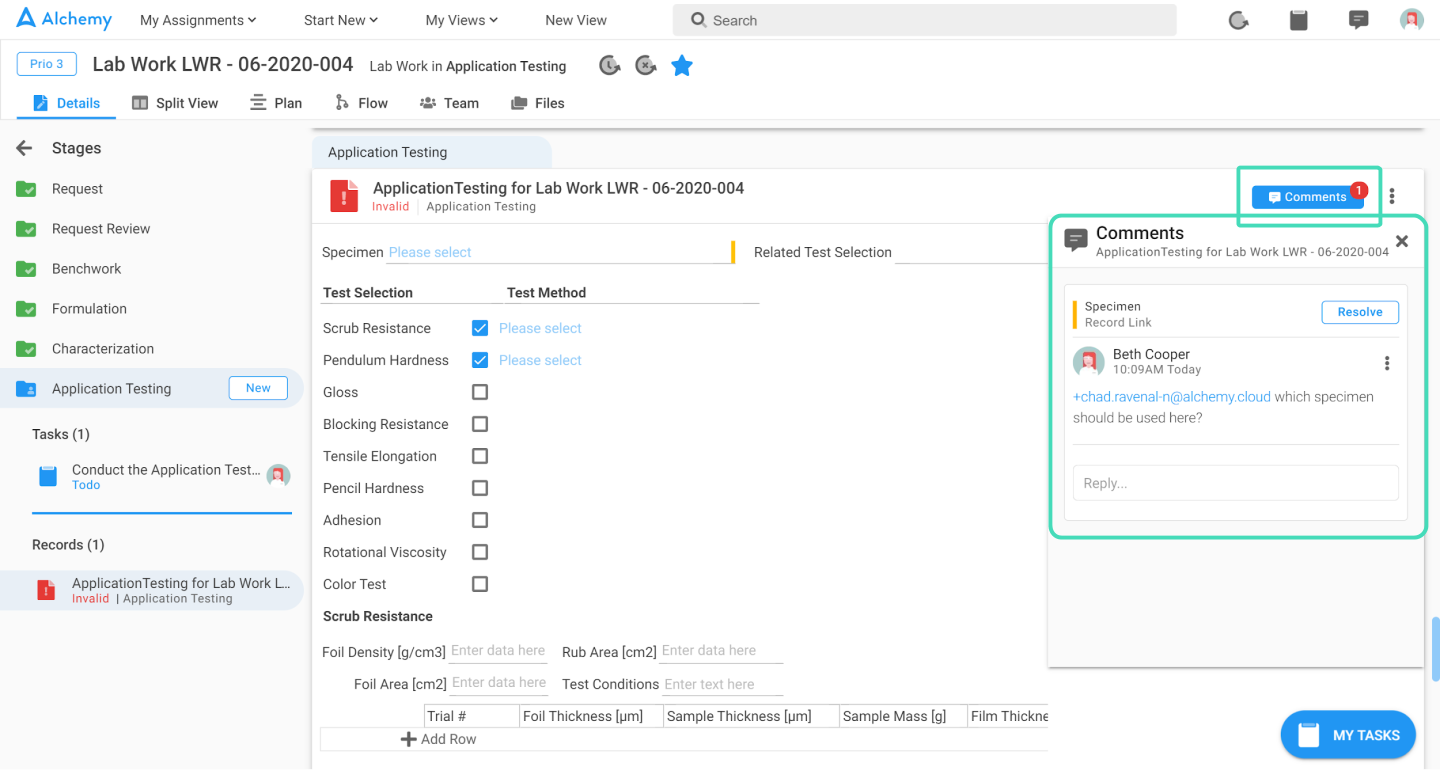This screenshot has width=1442, height=775.
Task: Click the red invalid record icon in the sidebar
Action: pyautogui.click(x=46, y=590)
